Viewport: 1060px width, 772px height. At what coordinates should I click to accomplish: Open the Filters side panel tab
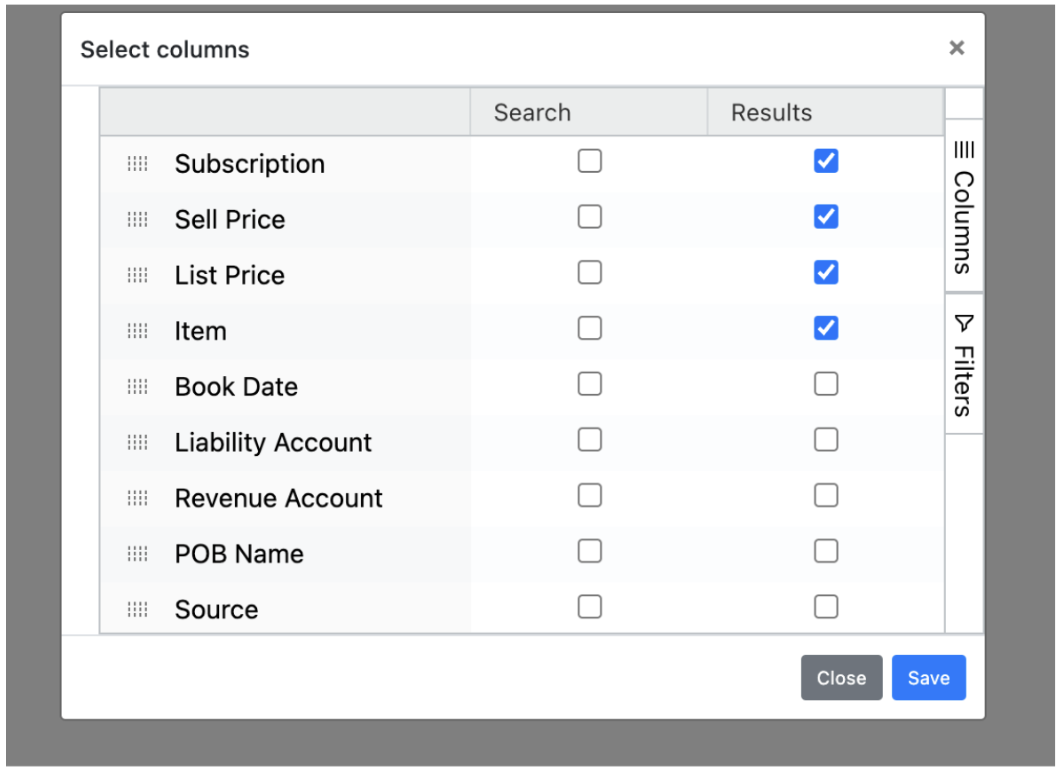(964, 365)
